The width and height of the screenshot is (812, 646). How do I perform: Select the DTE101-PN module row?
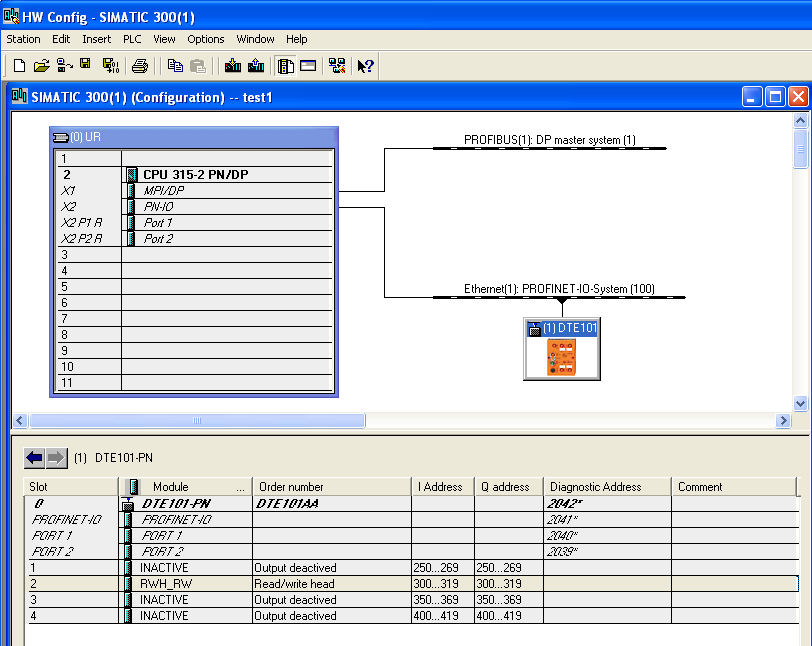(412, 504)
